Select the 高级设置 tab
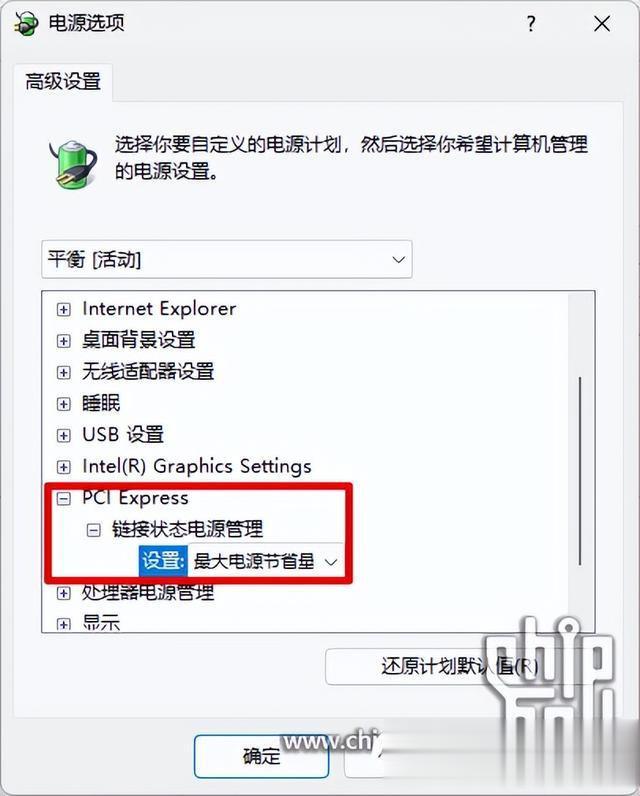This screenshot has width=640, height=796. point(63,81)
